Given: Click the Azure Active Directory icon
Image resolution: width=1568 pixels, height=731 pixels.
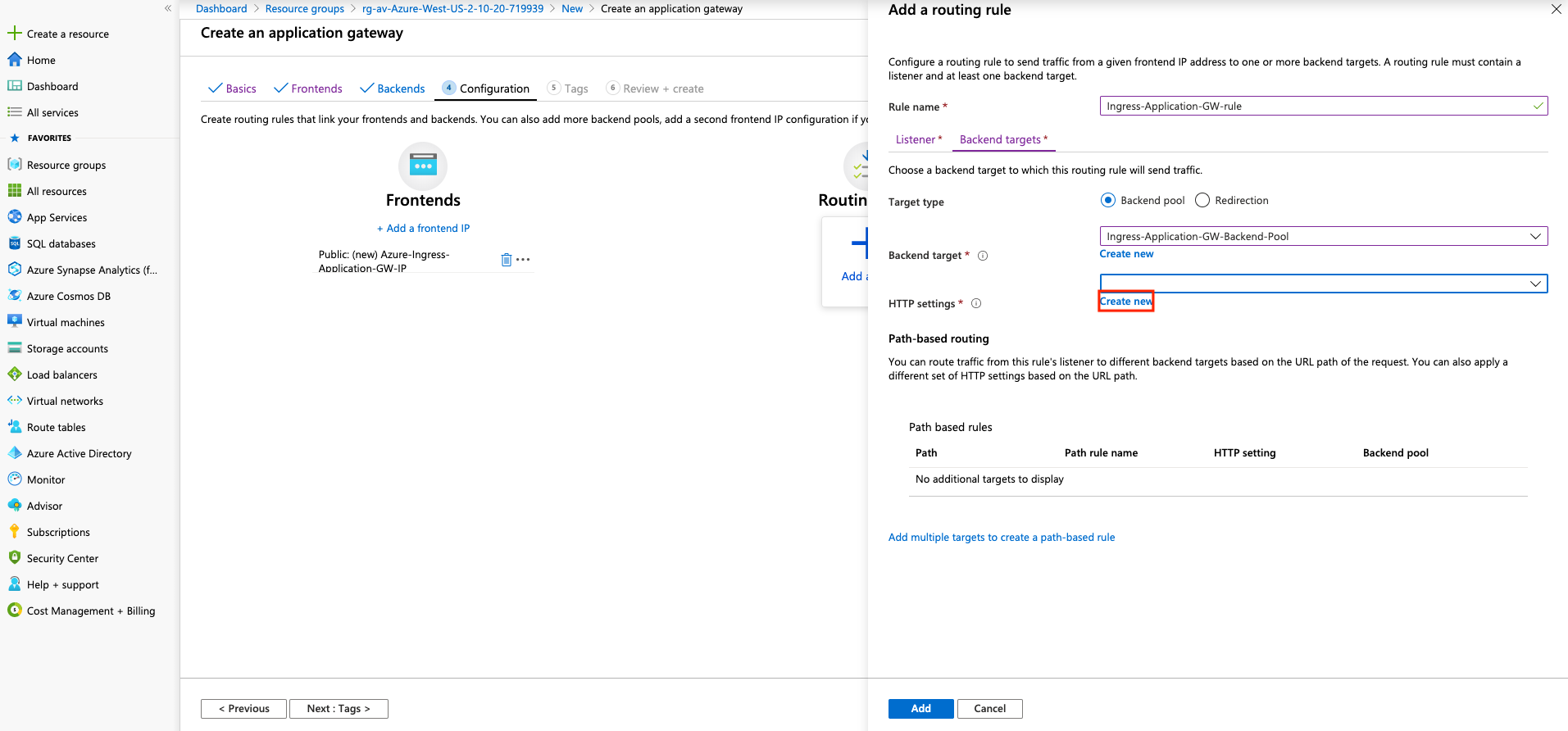Looking at the screenshot, I should 14,453.
